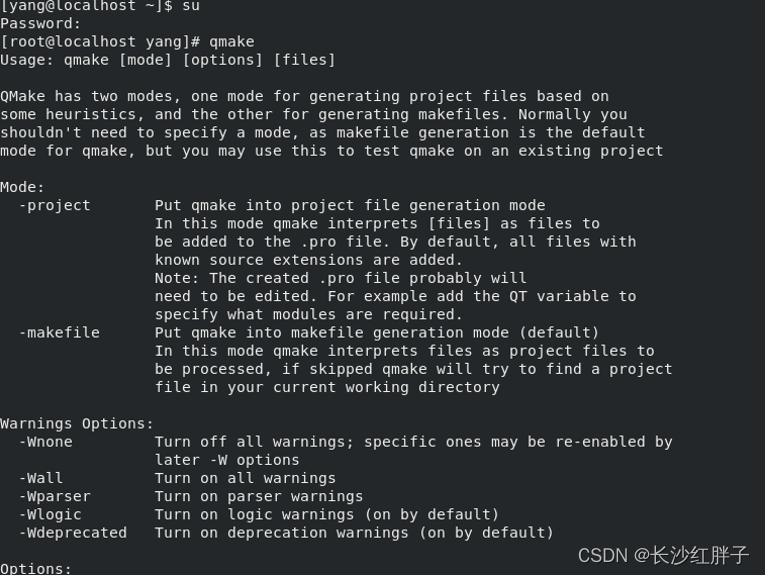
Task: Click the "Warnings Options:" heading
Action: (77, 423)
